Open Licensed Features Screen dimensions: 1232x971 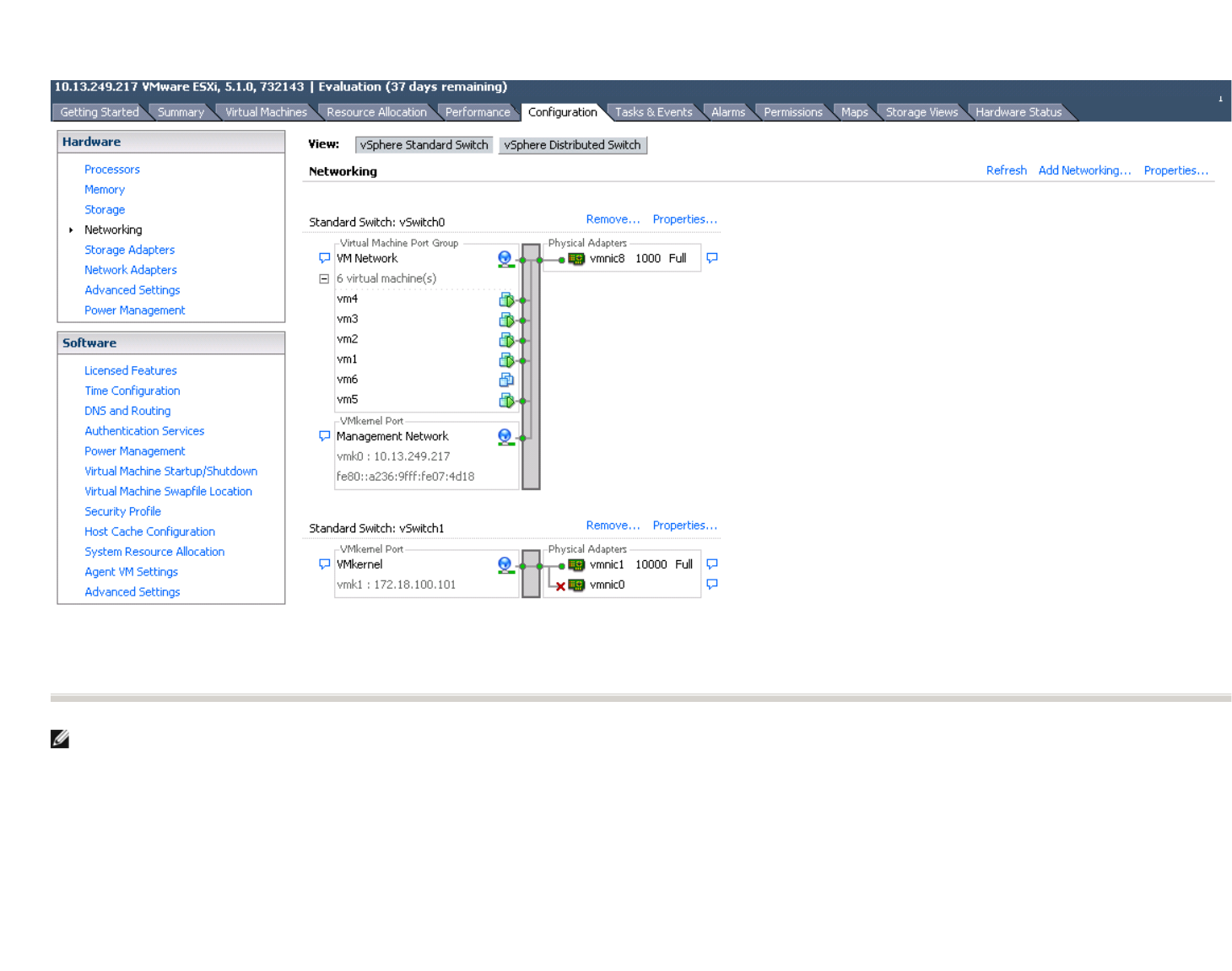pyautogui.click(x=131, y=371)
